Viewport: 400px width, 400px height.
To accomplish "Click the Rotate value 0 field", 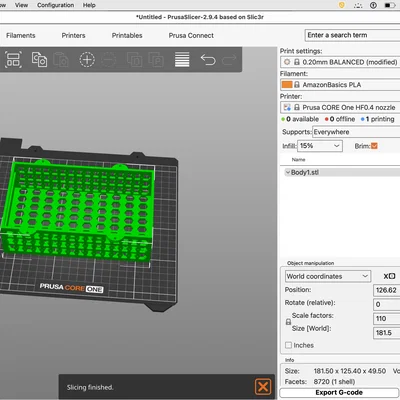I will 387,304.
